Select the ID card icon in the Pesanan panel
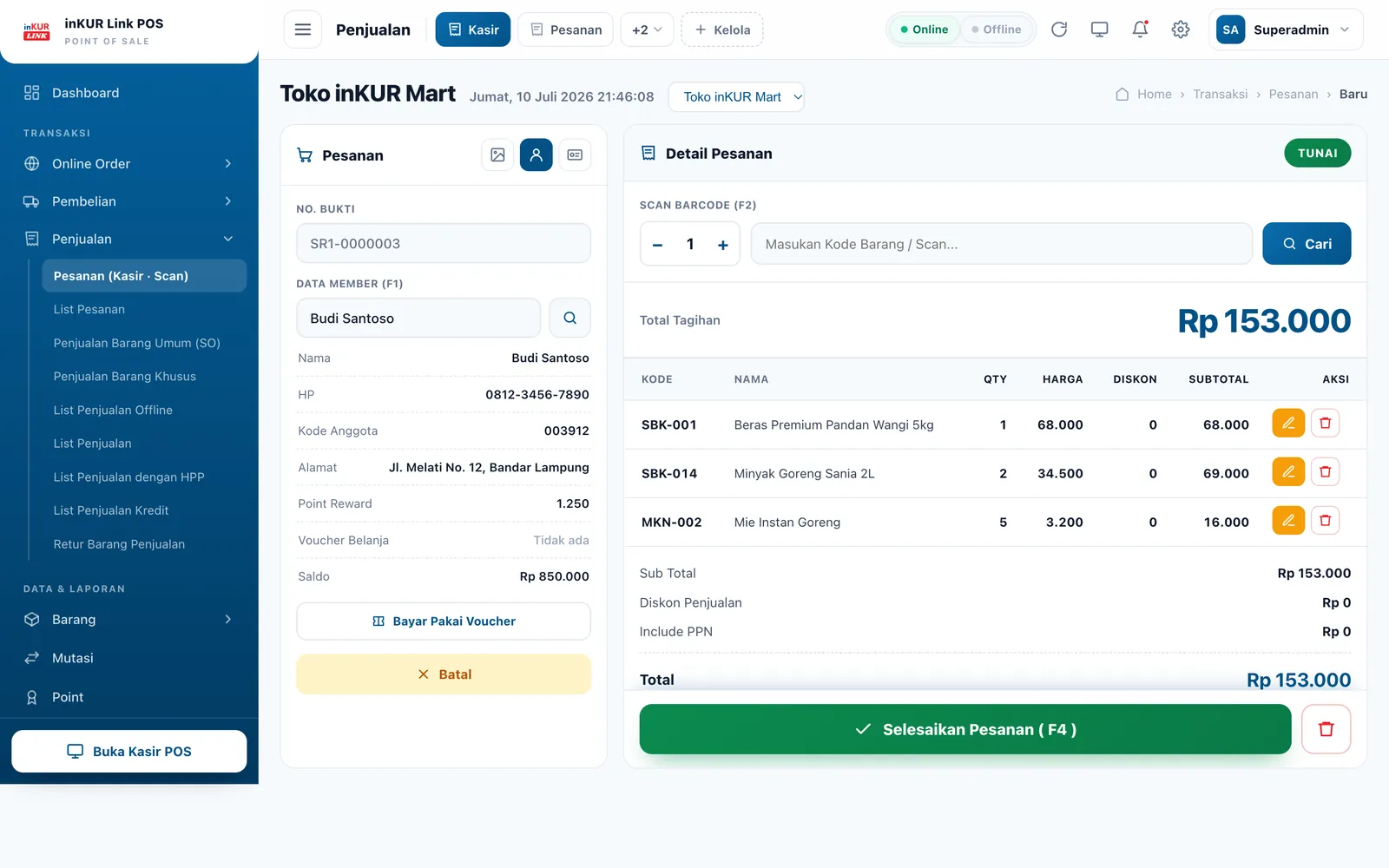 pyautogui.click(x=575, y=155)
